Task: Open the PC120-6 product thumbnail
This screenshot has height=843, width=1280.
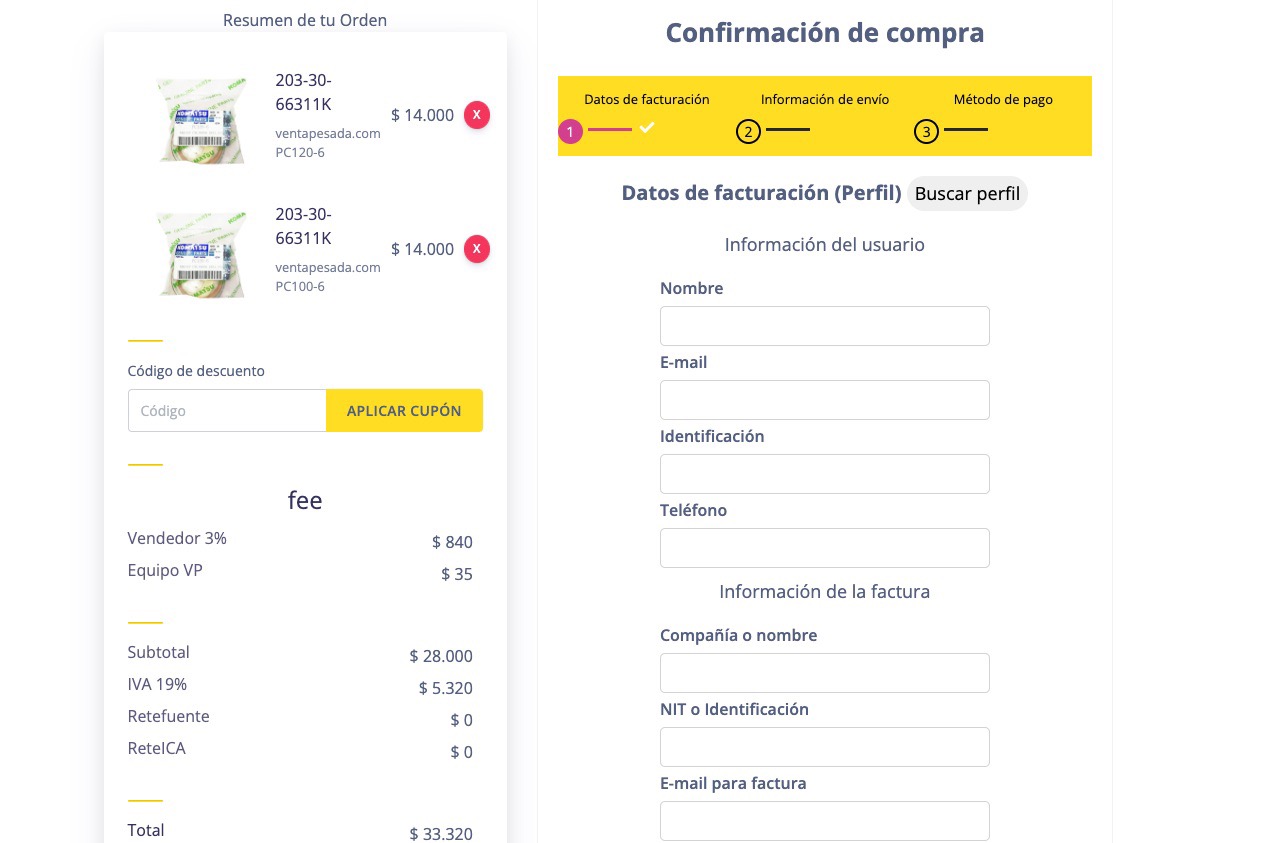Action: click(202, 120)
